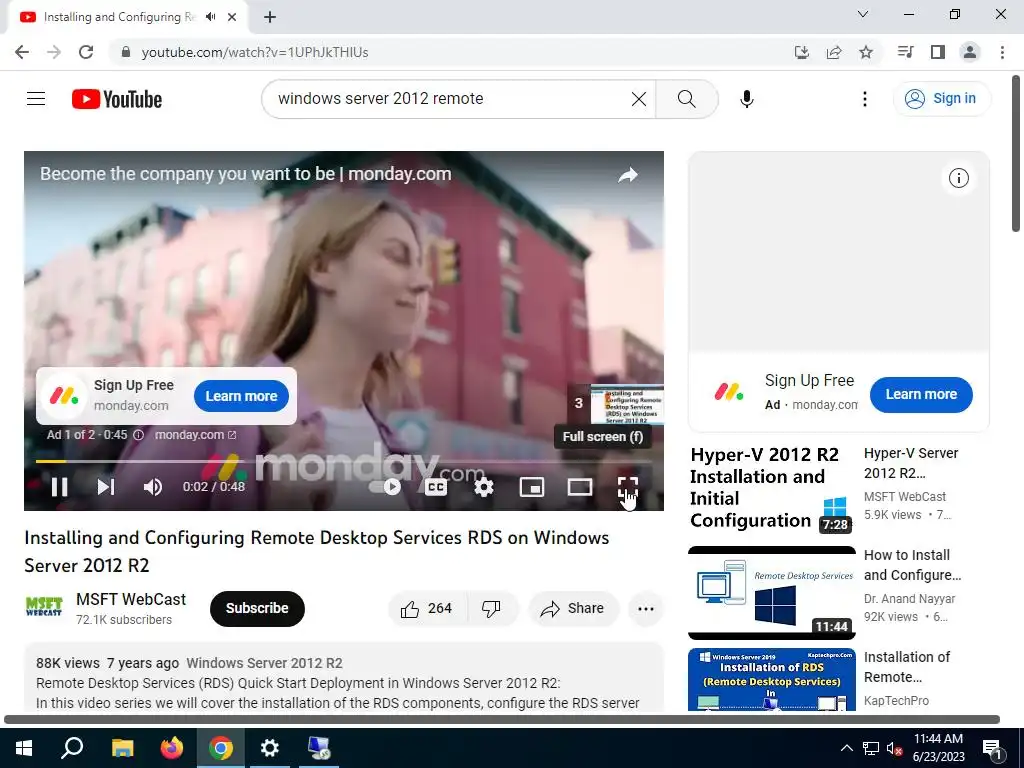
Task: Preview the upcoming video thumbnail in ad countdown
Action: coord(627,404)
